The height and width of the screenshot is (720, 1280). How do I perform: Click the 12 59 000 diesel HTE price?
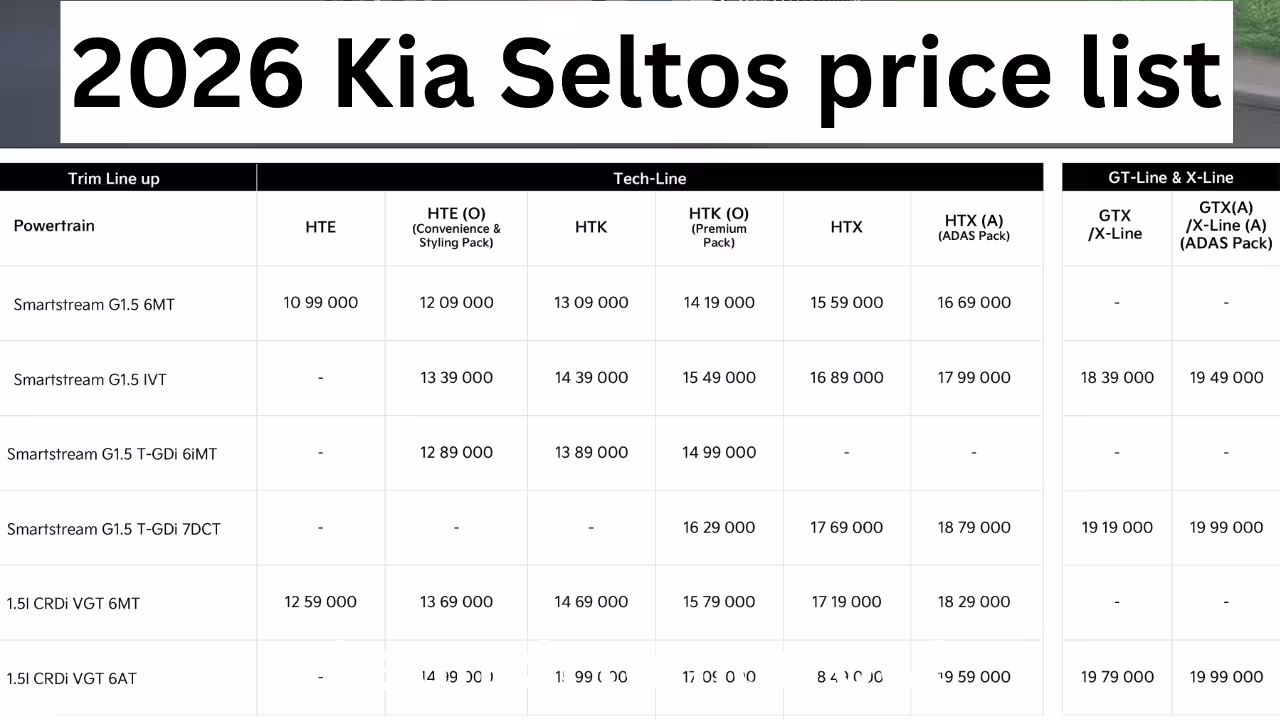[320, 601]
